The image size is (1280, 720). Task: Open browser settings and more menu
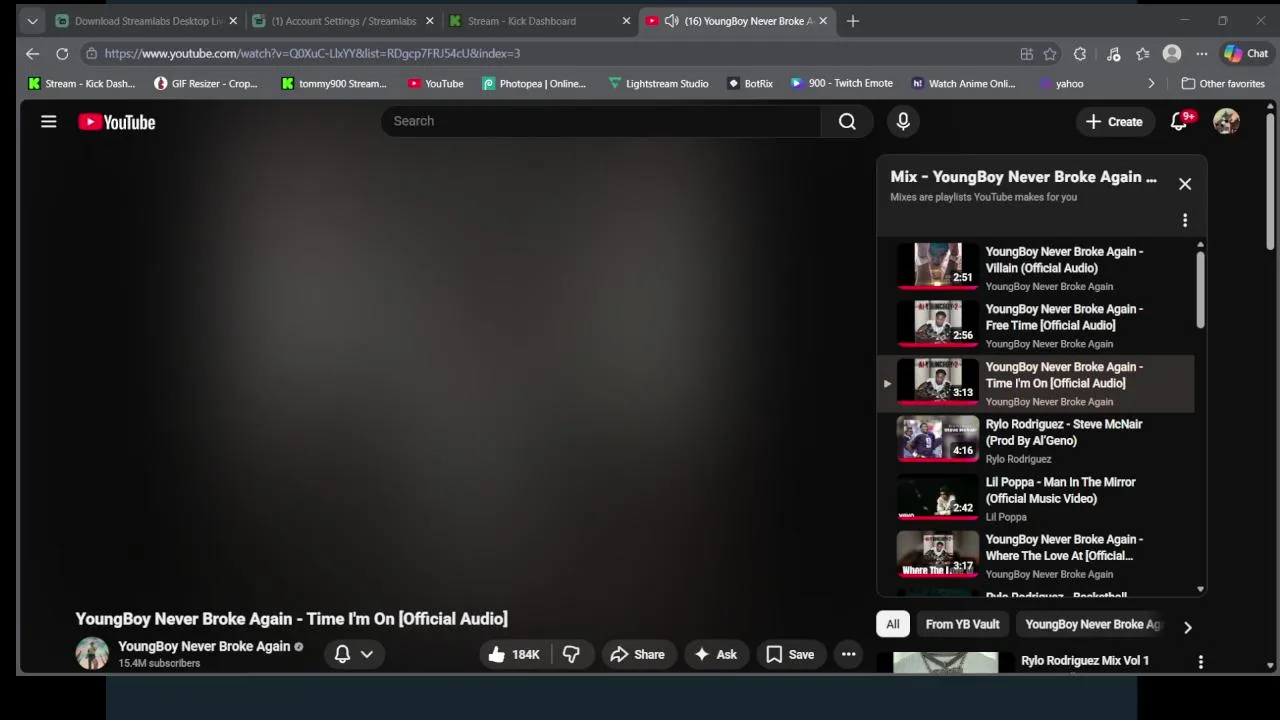click(x=1202, y=54)
